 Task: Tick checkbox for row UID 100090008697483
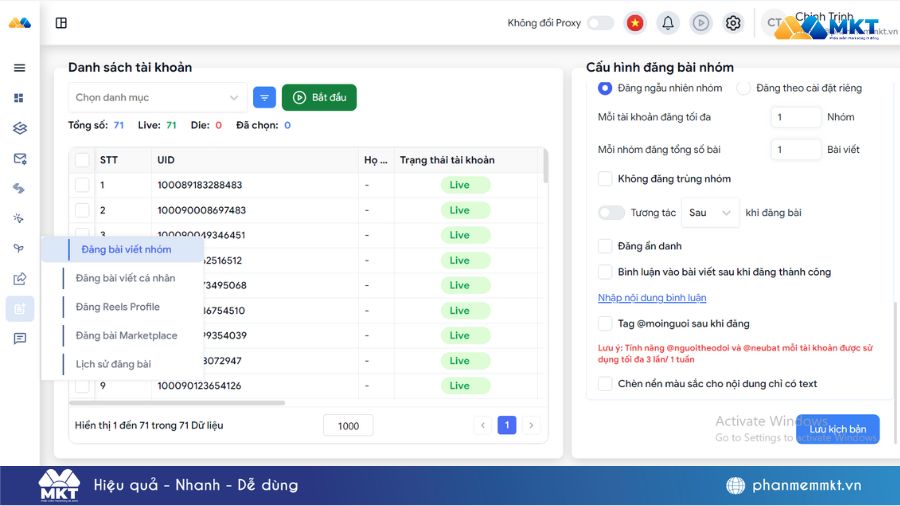click(82, 210)
